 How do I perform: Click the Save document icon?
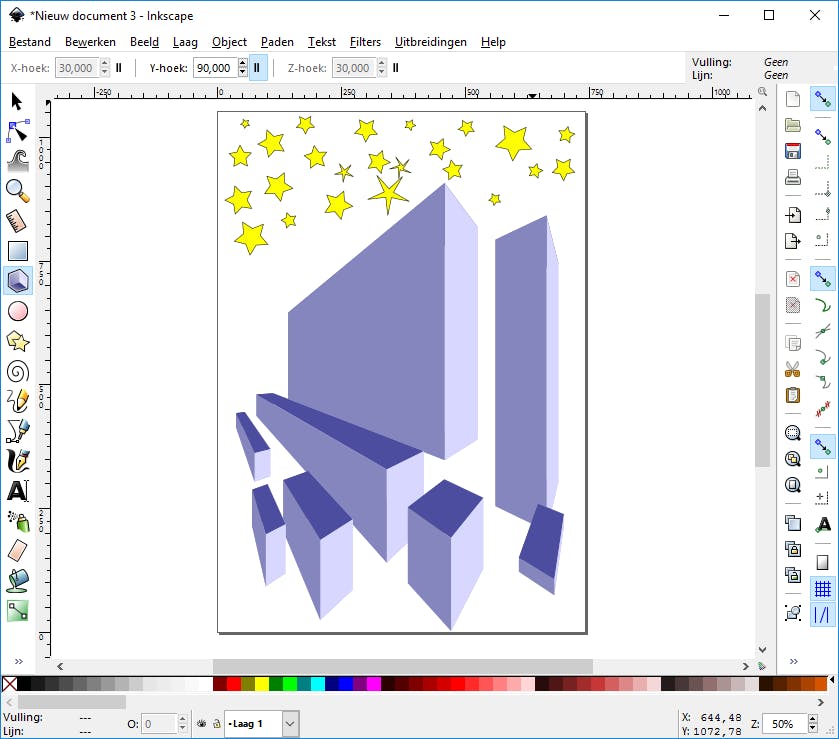[x=793, y=152]
